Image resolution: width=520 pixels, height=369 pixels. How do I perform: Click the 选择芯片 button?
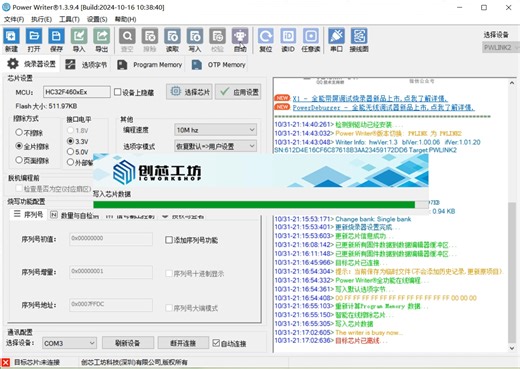(190, 92)
